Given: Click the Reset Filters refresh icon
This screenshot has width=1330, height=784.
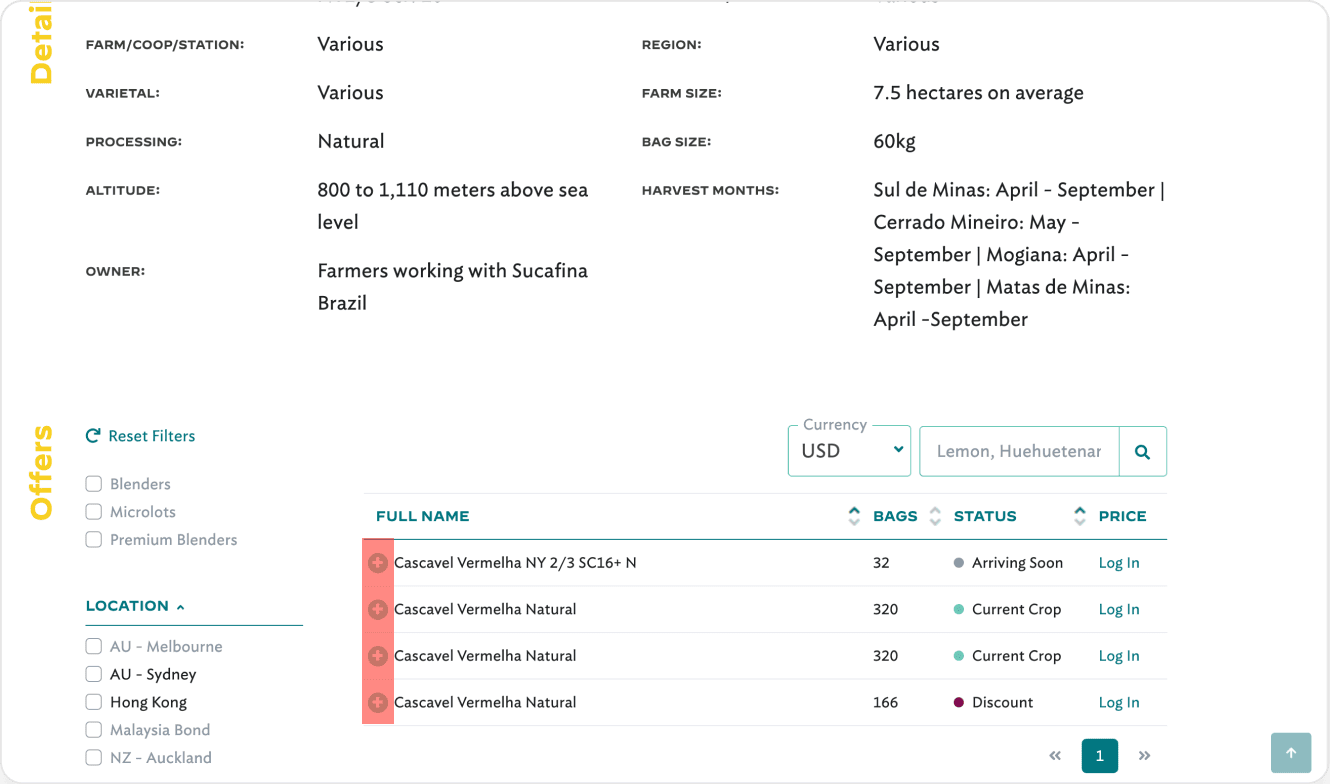Looking at the screenshot, I should click(93, 436).
